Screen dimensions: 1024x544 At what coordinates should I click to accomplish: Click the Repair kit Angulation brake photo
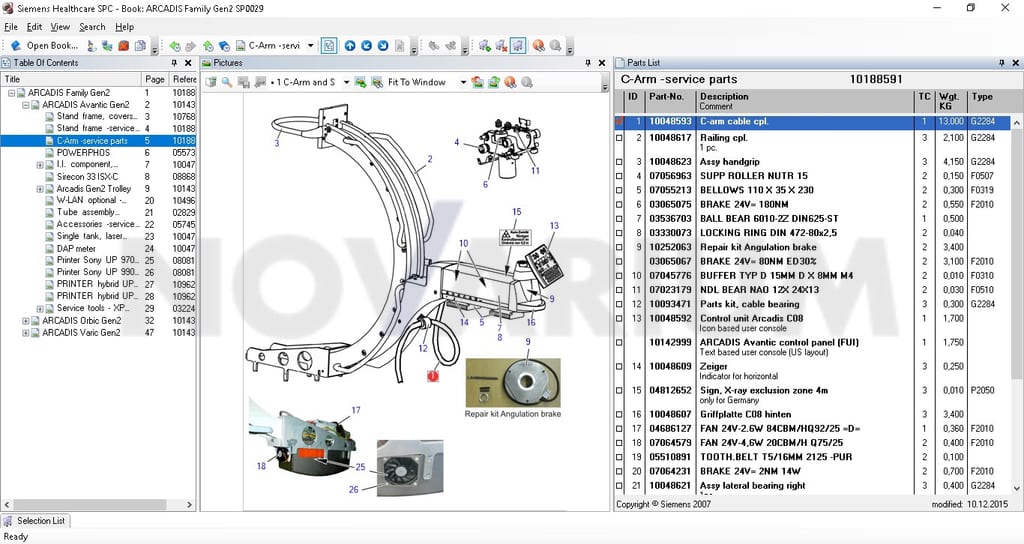(x=513, y=383)
